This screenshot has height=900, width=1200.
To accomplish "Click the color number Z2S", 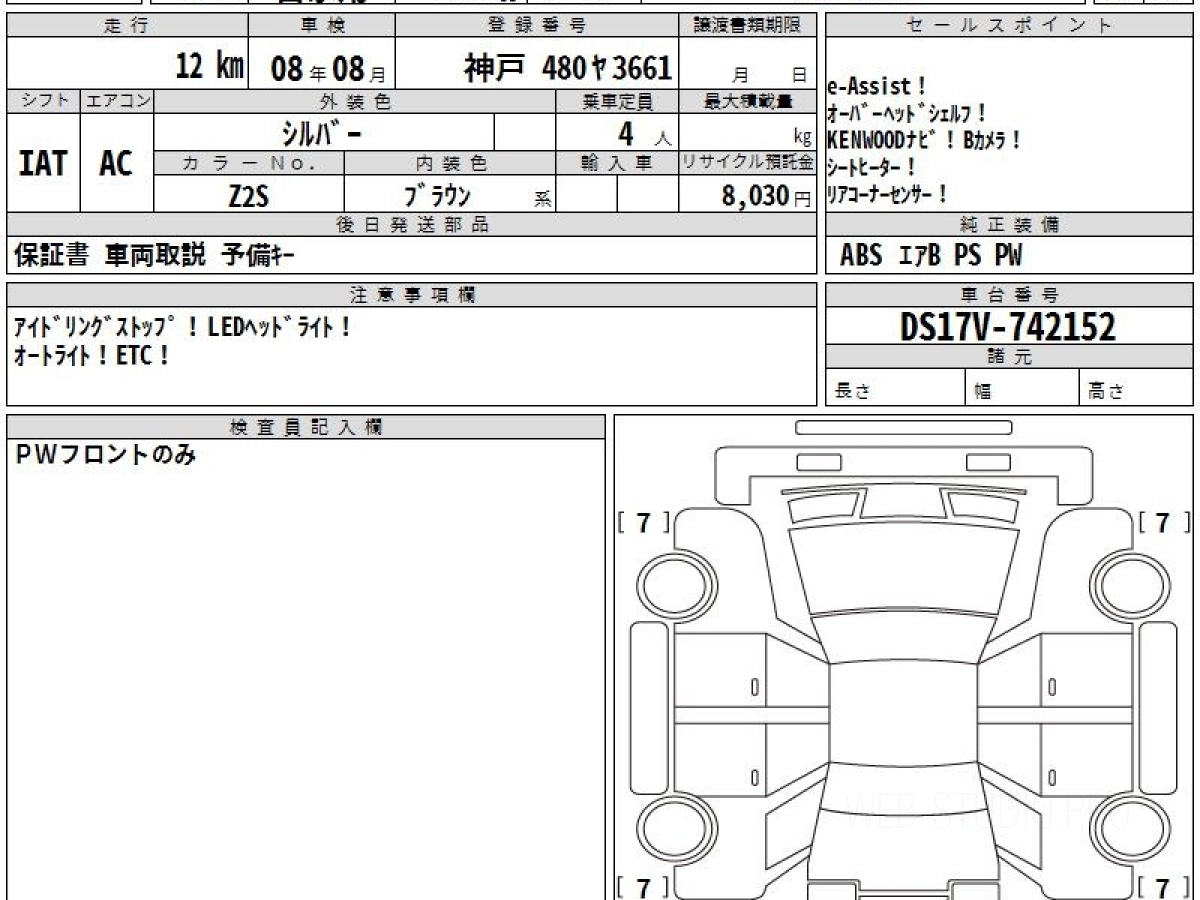I will point(248,196).
